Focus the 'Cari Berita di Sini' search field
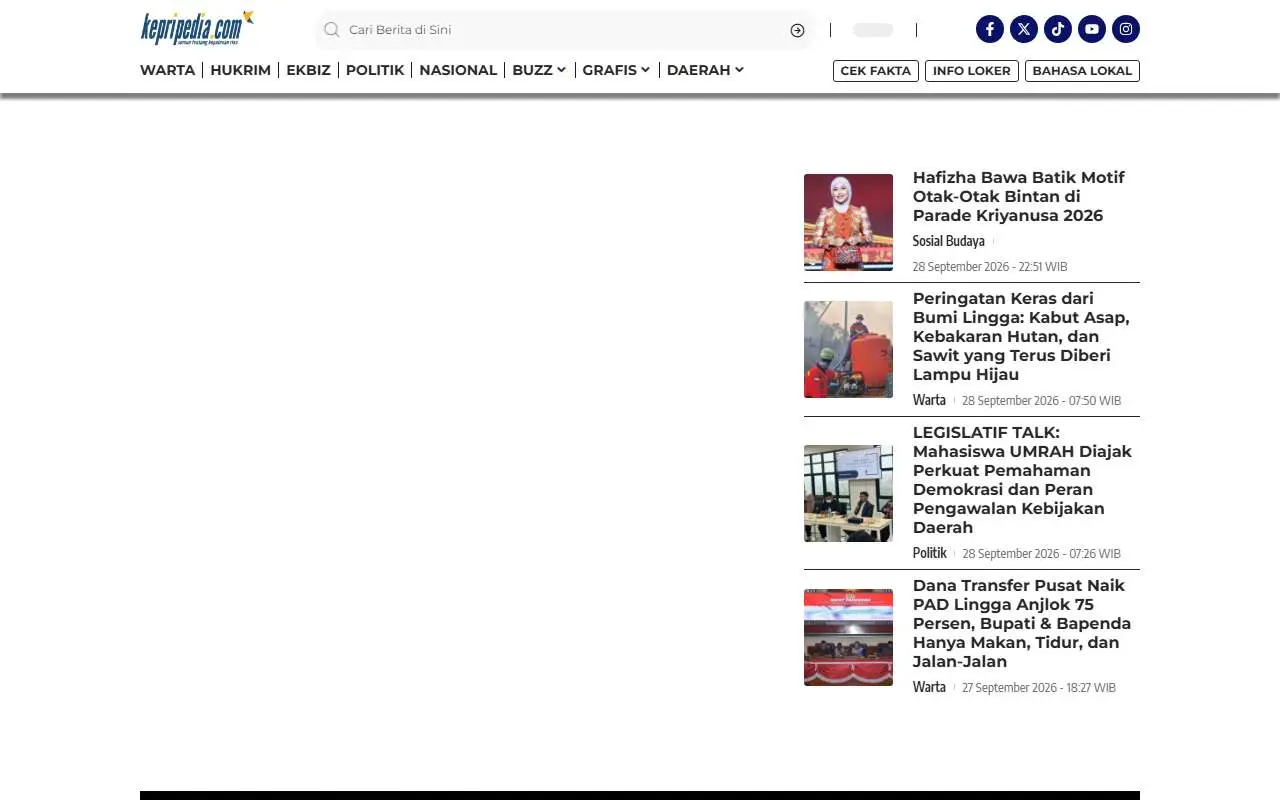Screen dimensions: 1280x800 (565, 30)
